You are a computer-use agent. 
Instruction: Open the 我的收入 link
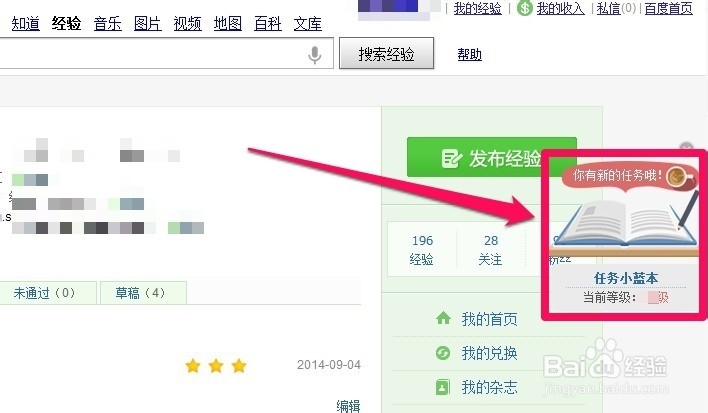tap(560, 8)
